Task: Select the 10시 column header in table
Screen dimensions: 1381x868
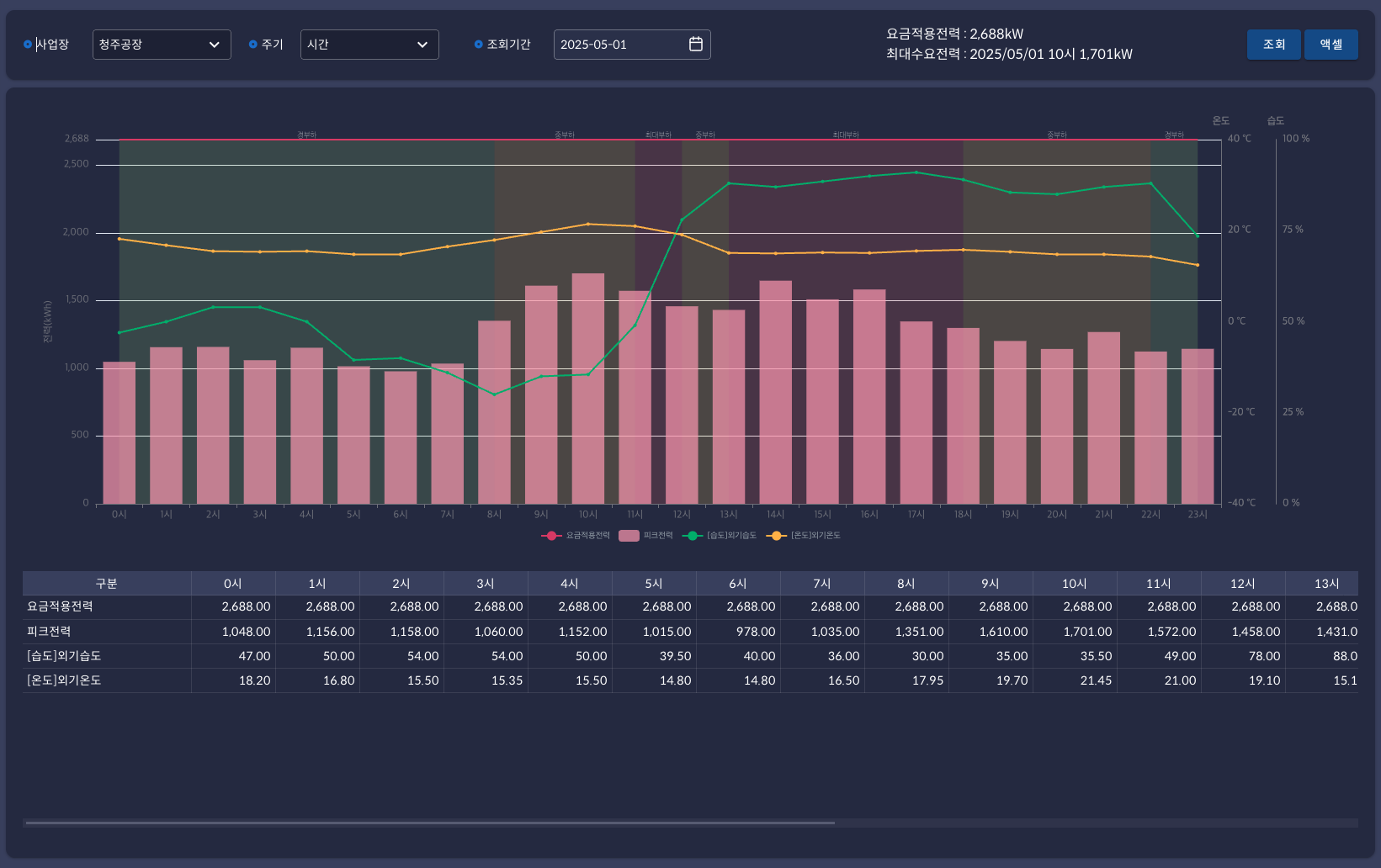Action: [x=1075, y=584]
